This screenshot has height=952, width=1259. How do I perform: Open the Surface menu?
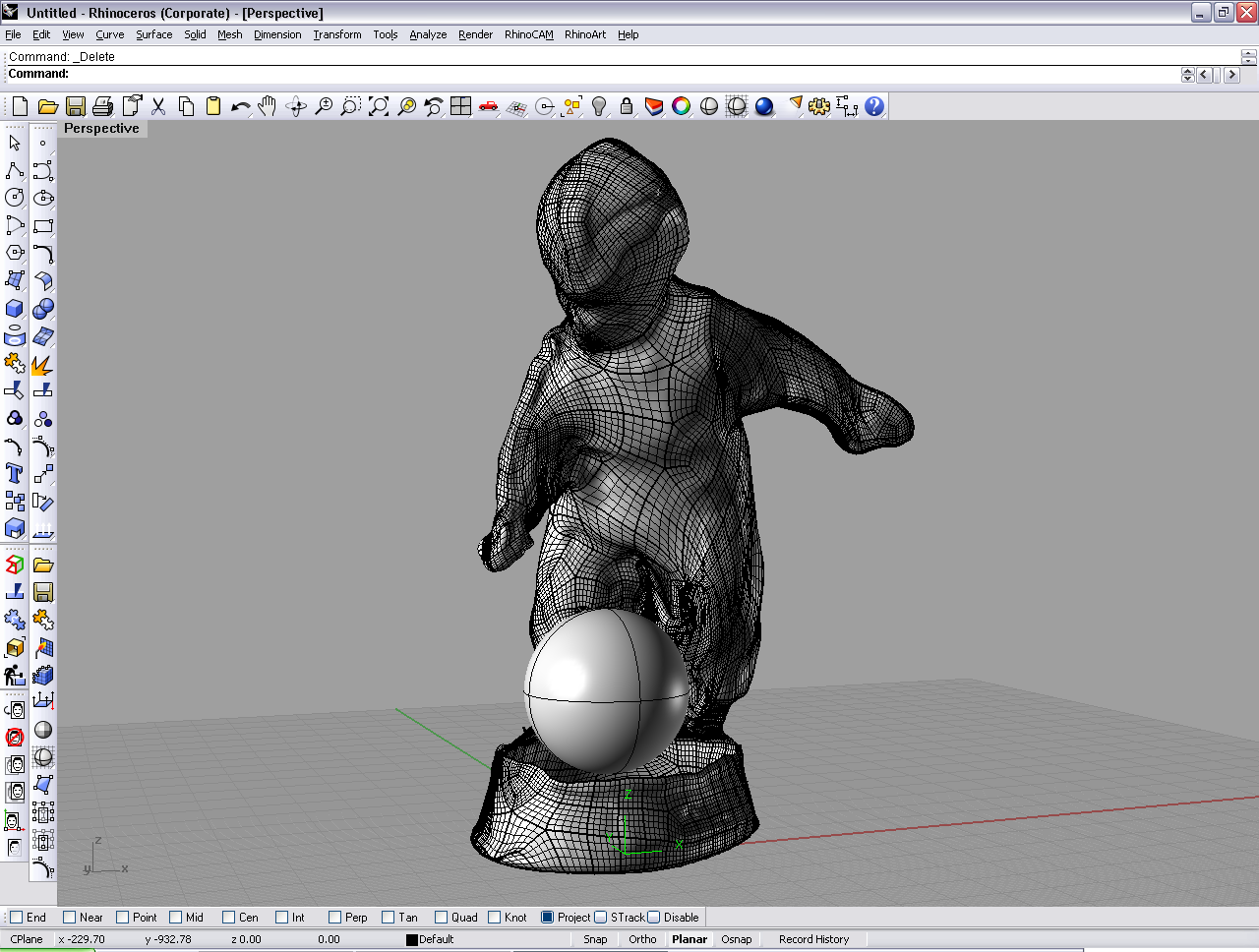[153, 34]
